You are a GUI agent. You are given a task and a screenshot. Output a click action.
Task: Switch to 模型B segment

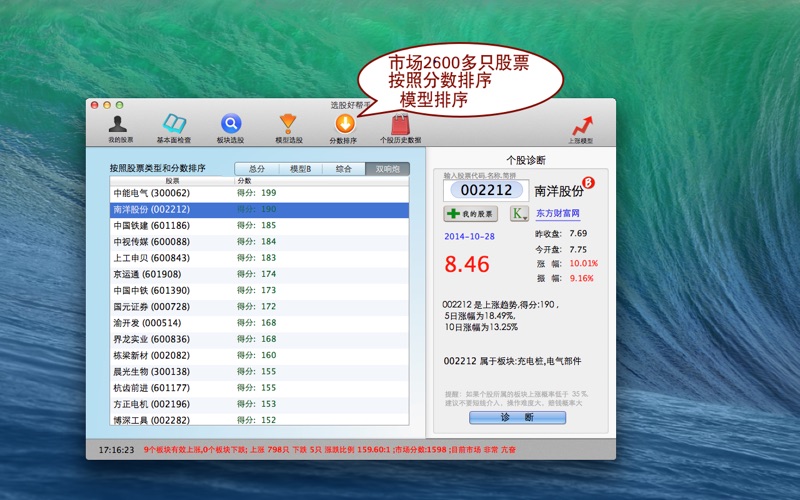point(300,169)
